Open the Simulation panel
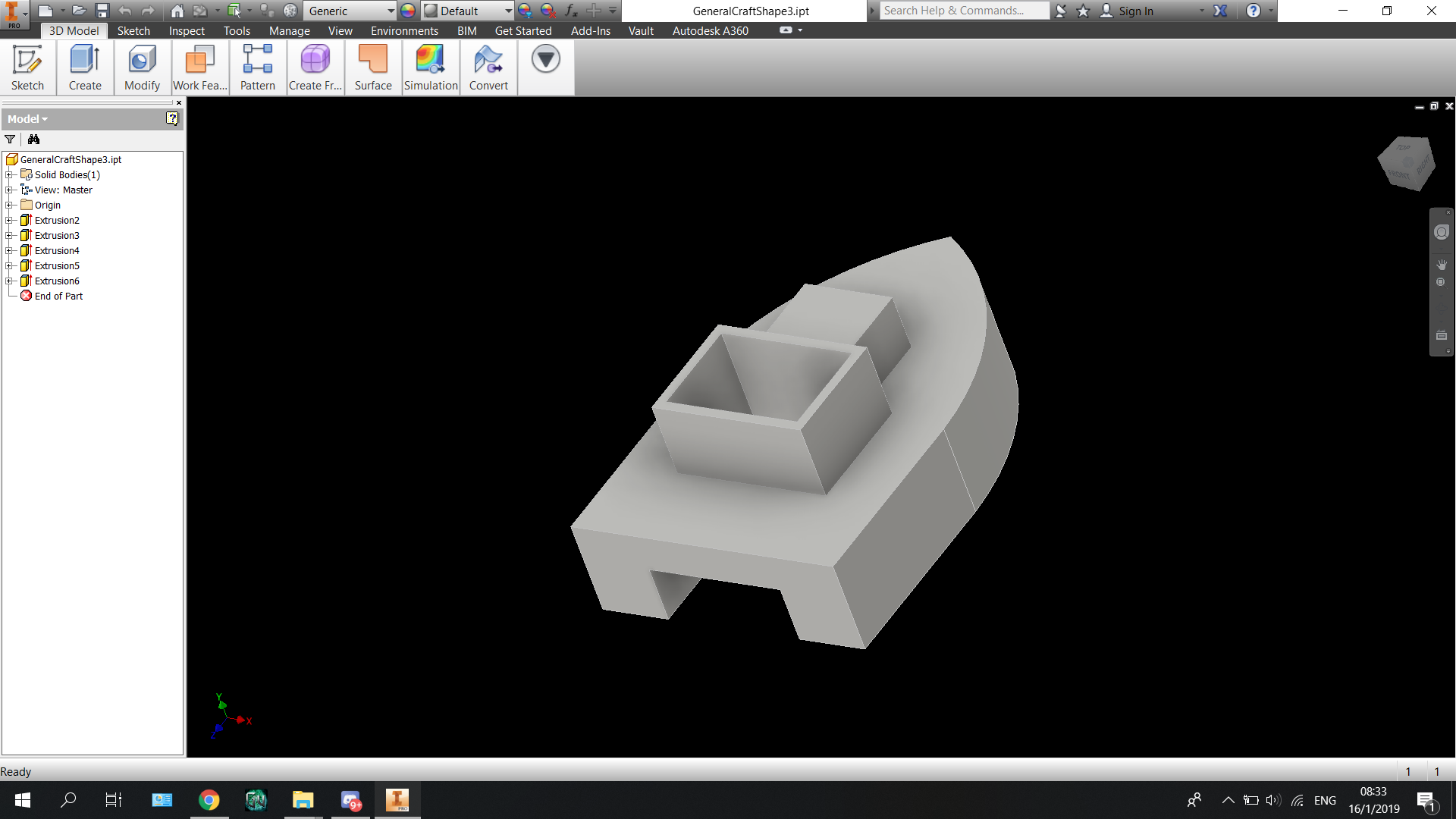The image size is (1456, 819). pos(431,67)
